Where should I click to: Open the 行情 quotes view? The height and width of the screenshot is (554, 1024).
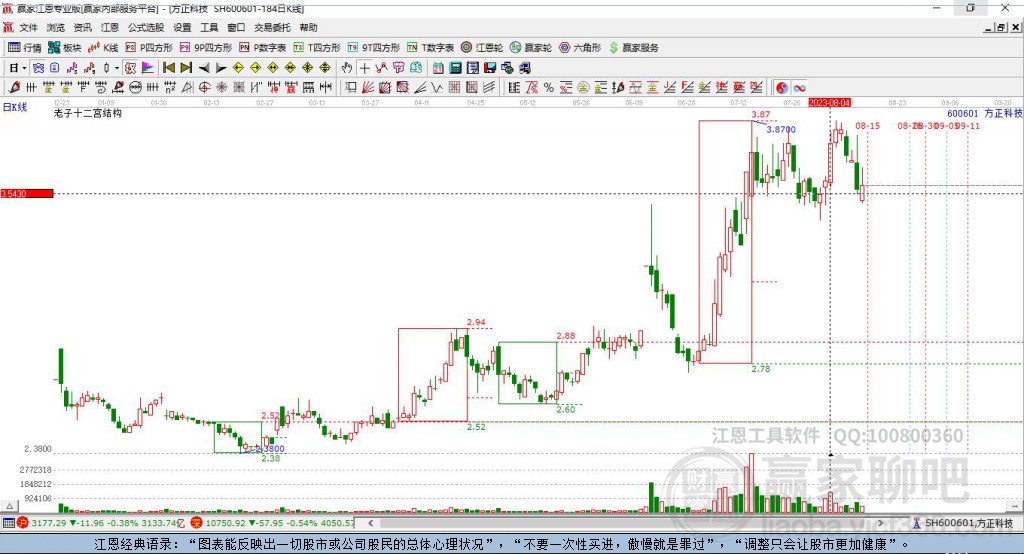pos(24,48)
